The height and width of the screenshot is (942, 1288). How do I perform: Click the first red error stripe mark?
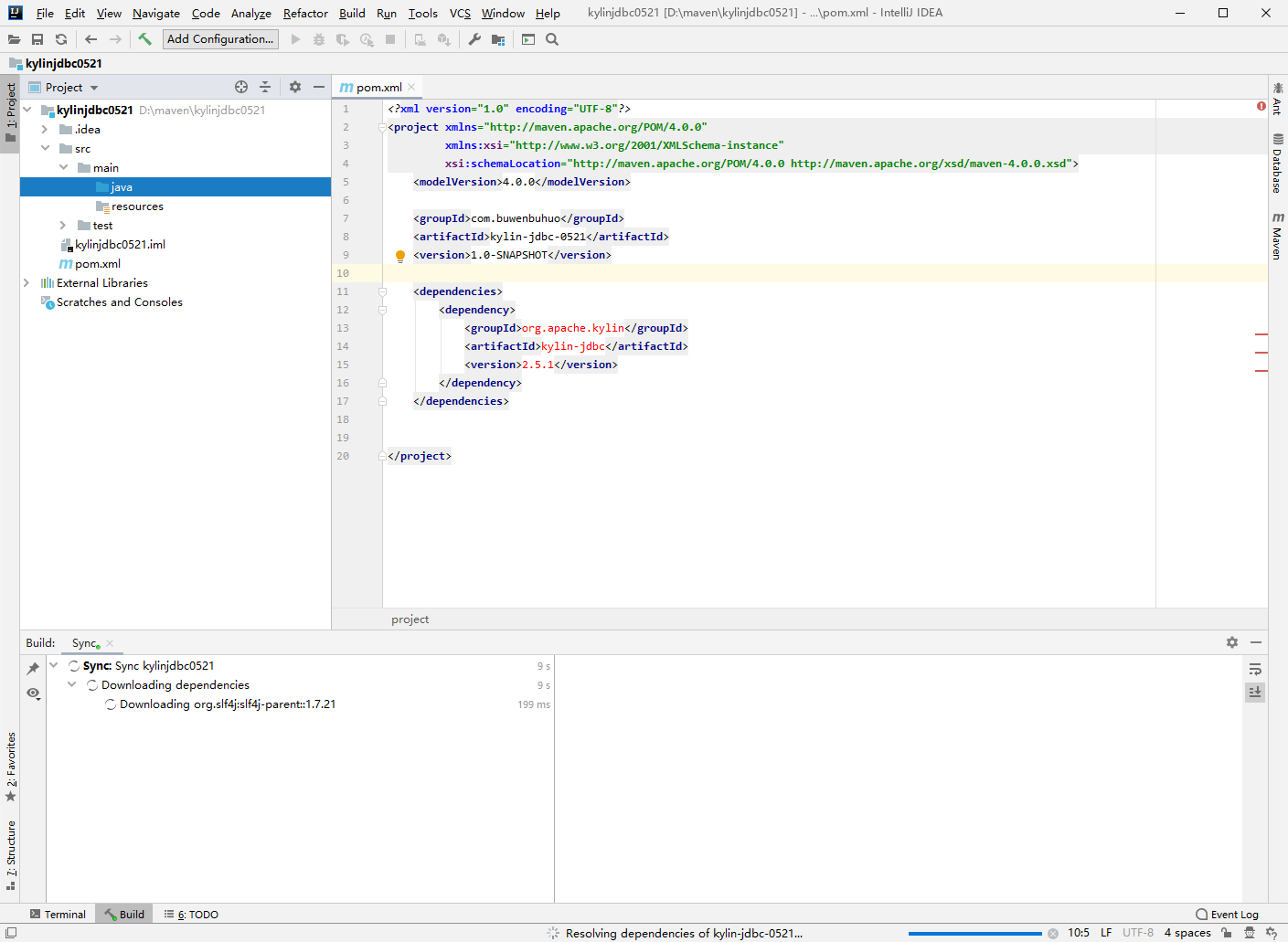[1261, 334]
